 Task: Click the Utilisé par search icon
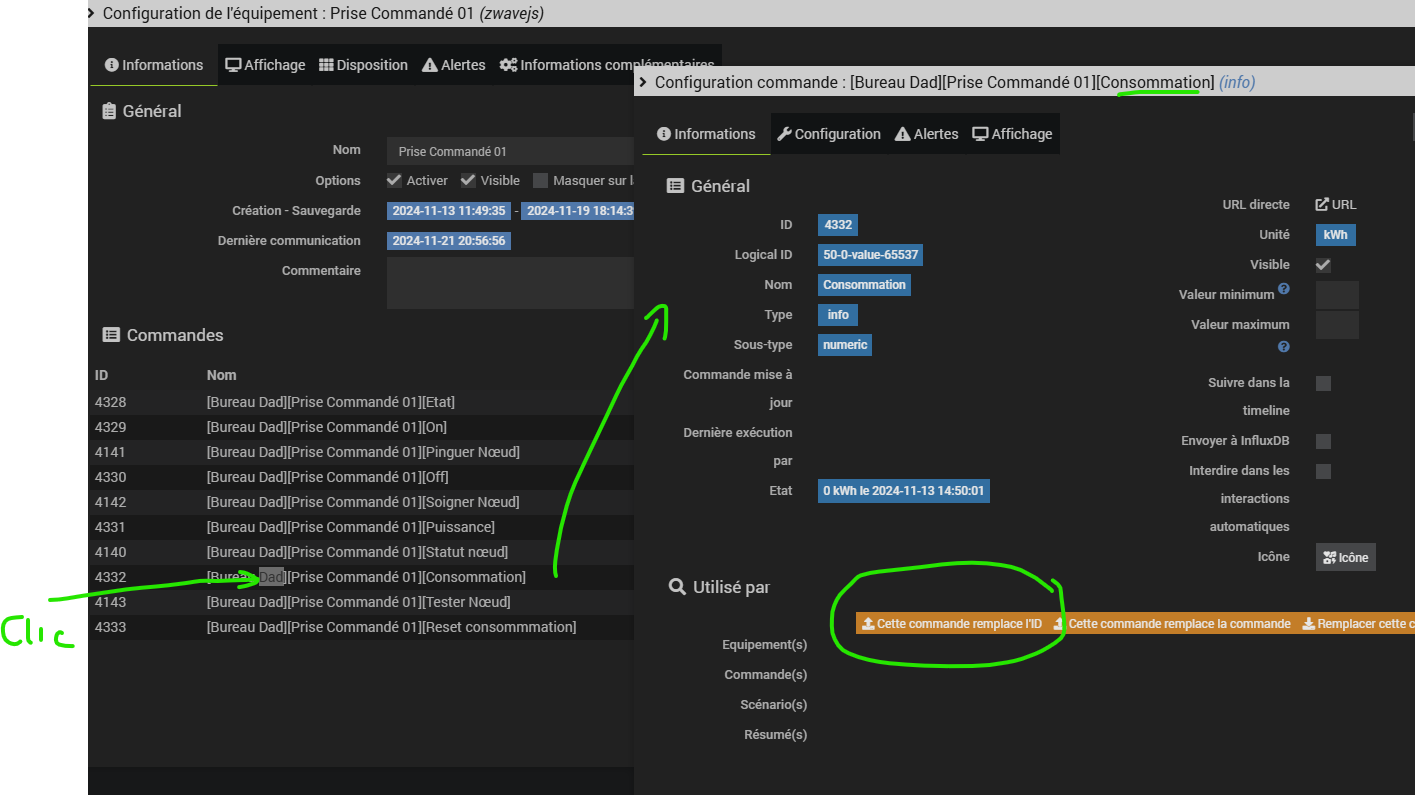(677, 587)
